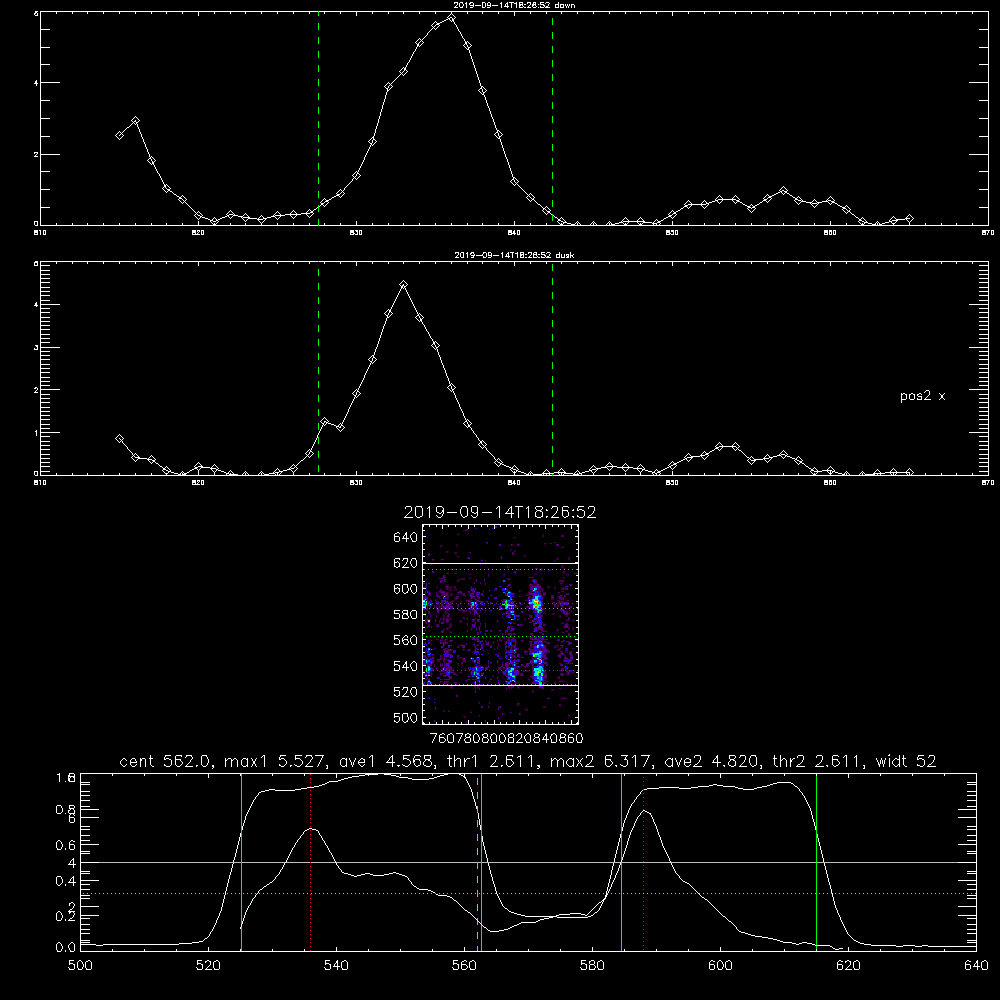Click bottom plot y-axis label '0.0'
Viewport: 1000px width, 1000px height.
point(65,948)
